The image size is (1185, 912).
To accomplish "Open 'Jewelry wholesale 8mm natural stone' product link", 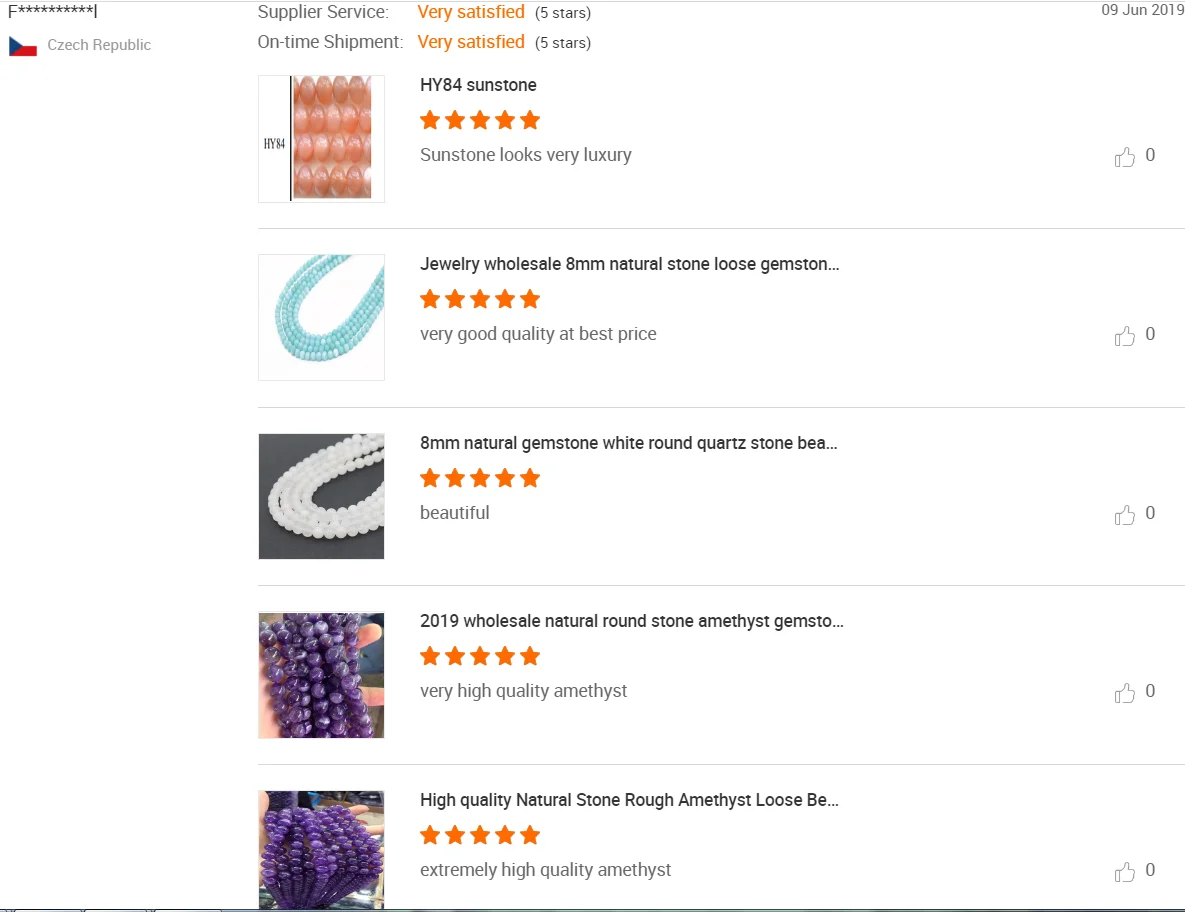I will pyautogui.click(x=629, y=264).
